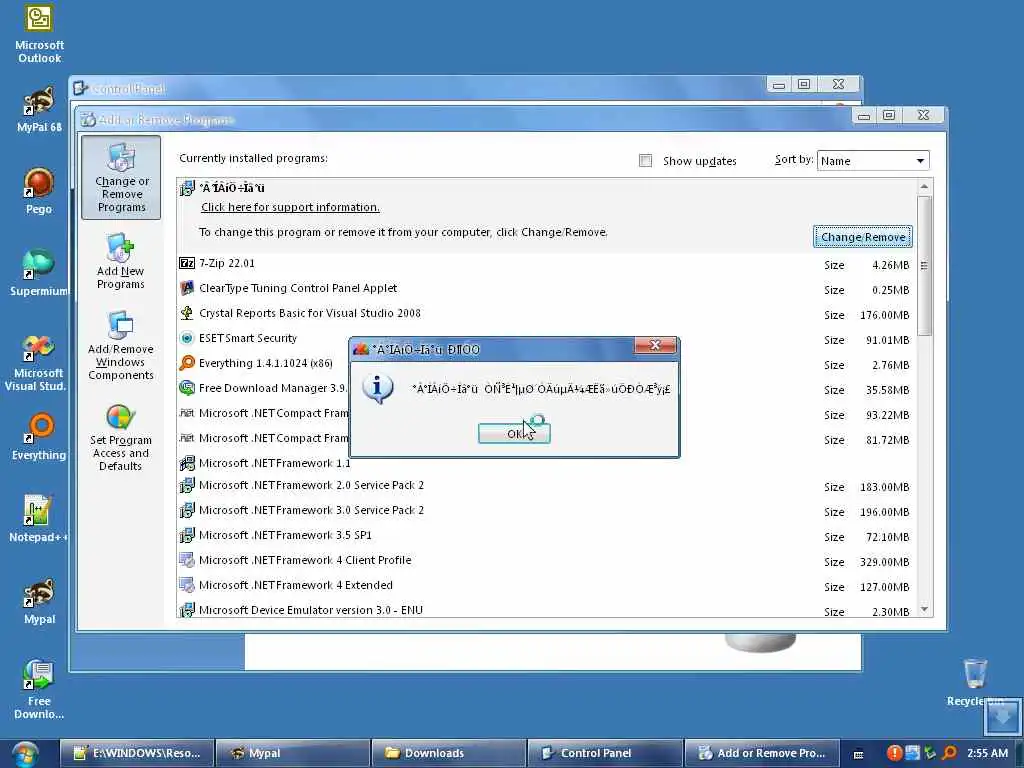Click the ESET Smart Security icon
This screenshot has height=768, width=1024.
pyautogui.click(x=187, y=338)
